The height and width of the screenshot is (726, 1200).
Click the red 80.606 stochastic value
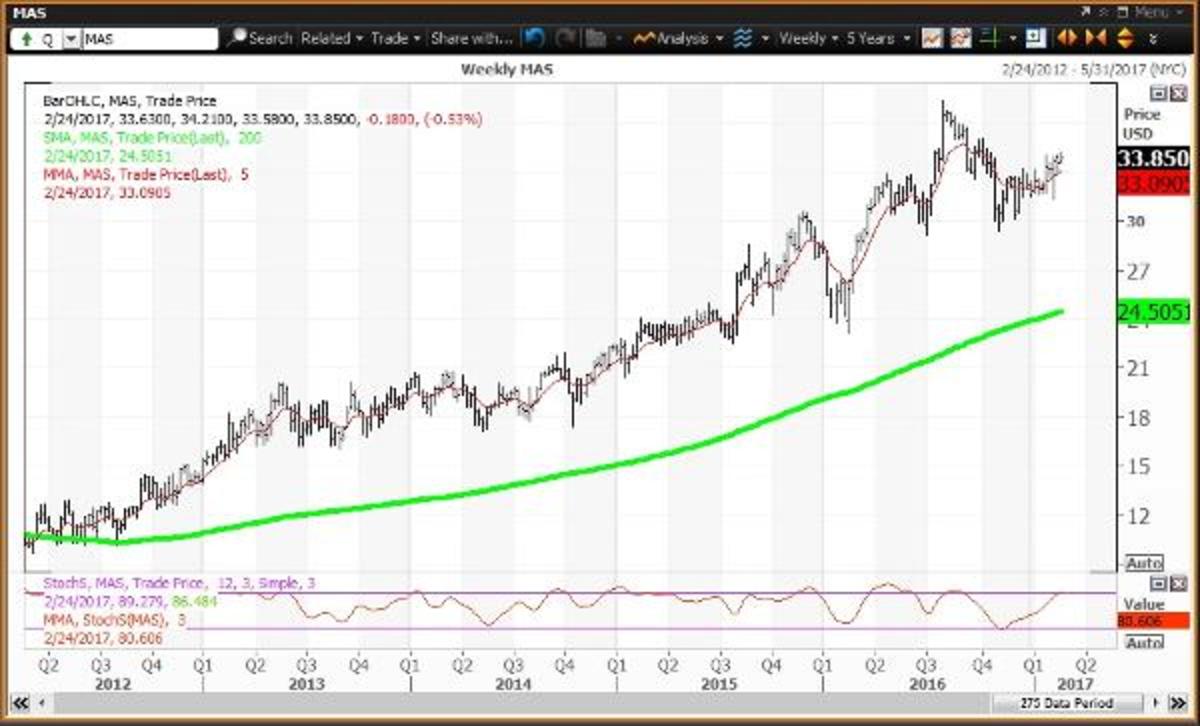[x=1152, y=620]
